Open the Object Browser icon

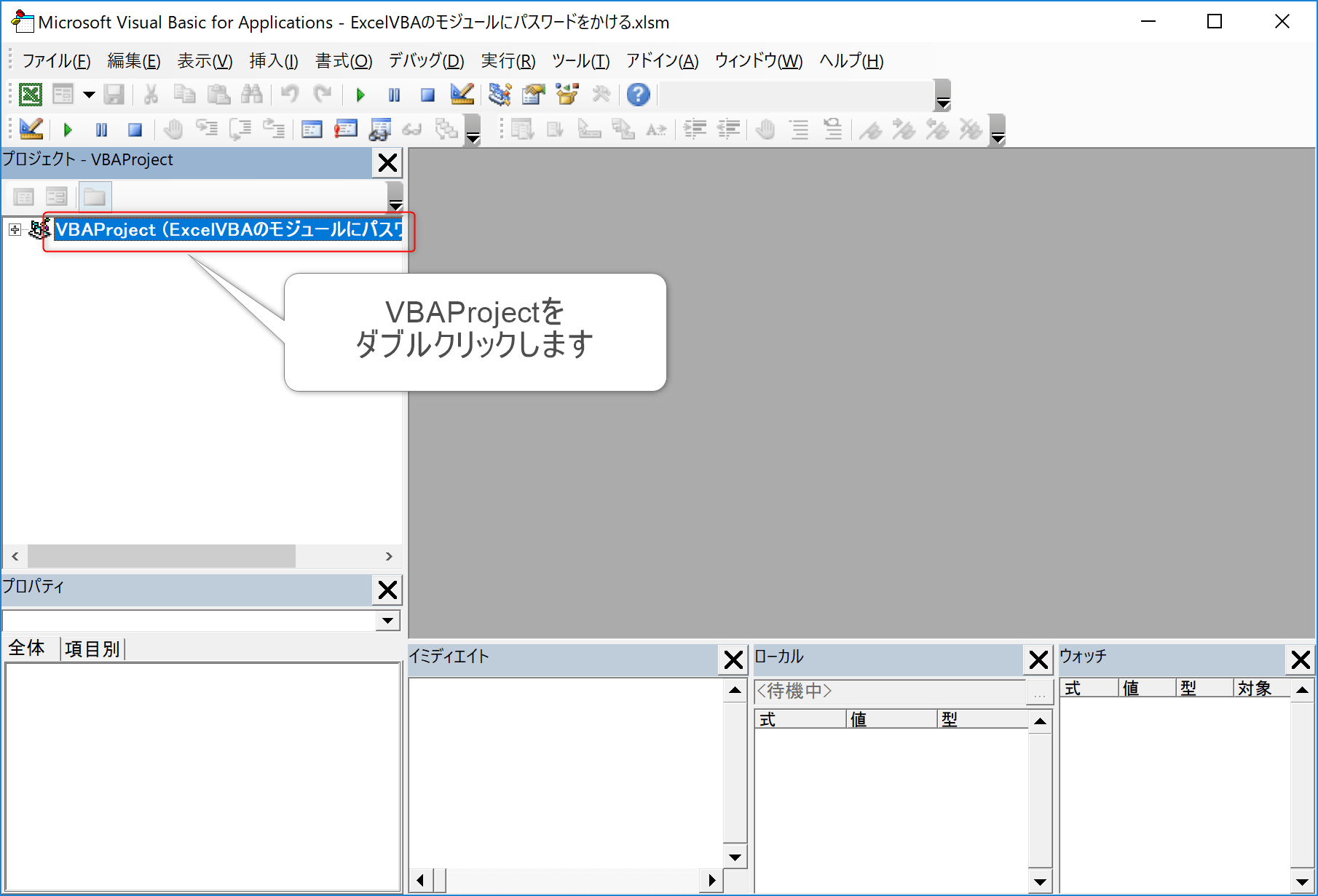(x=567, y=95)
